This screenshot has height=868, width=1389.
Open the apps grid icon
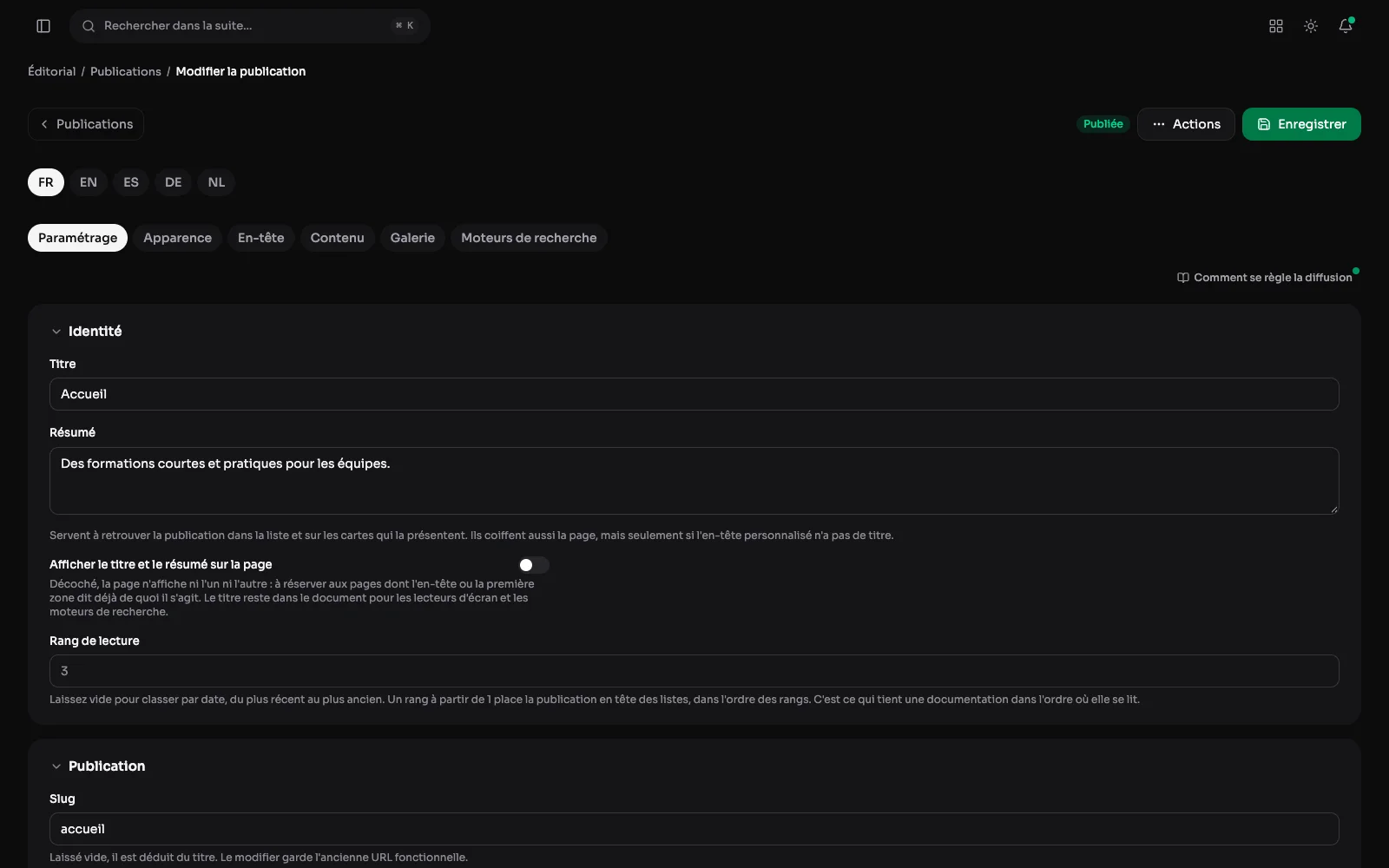[1276, 26]
